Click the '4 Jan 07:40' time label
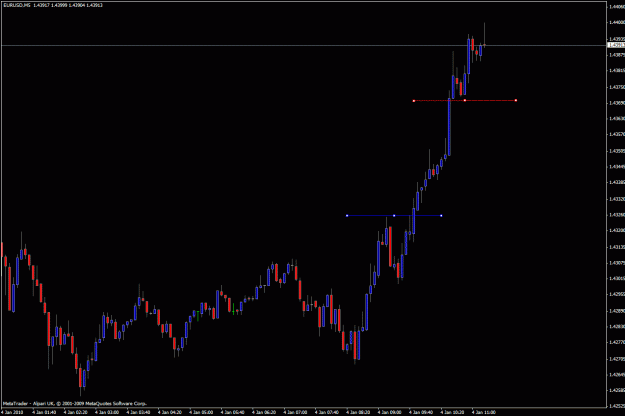The image size is (625, 416). click(x=328, y=412)
